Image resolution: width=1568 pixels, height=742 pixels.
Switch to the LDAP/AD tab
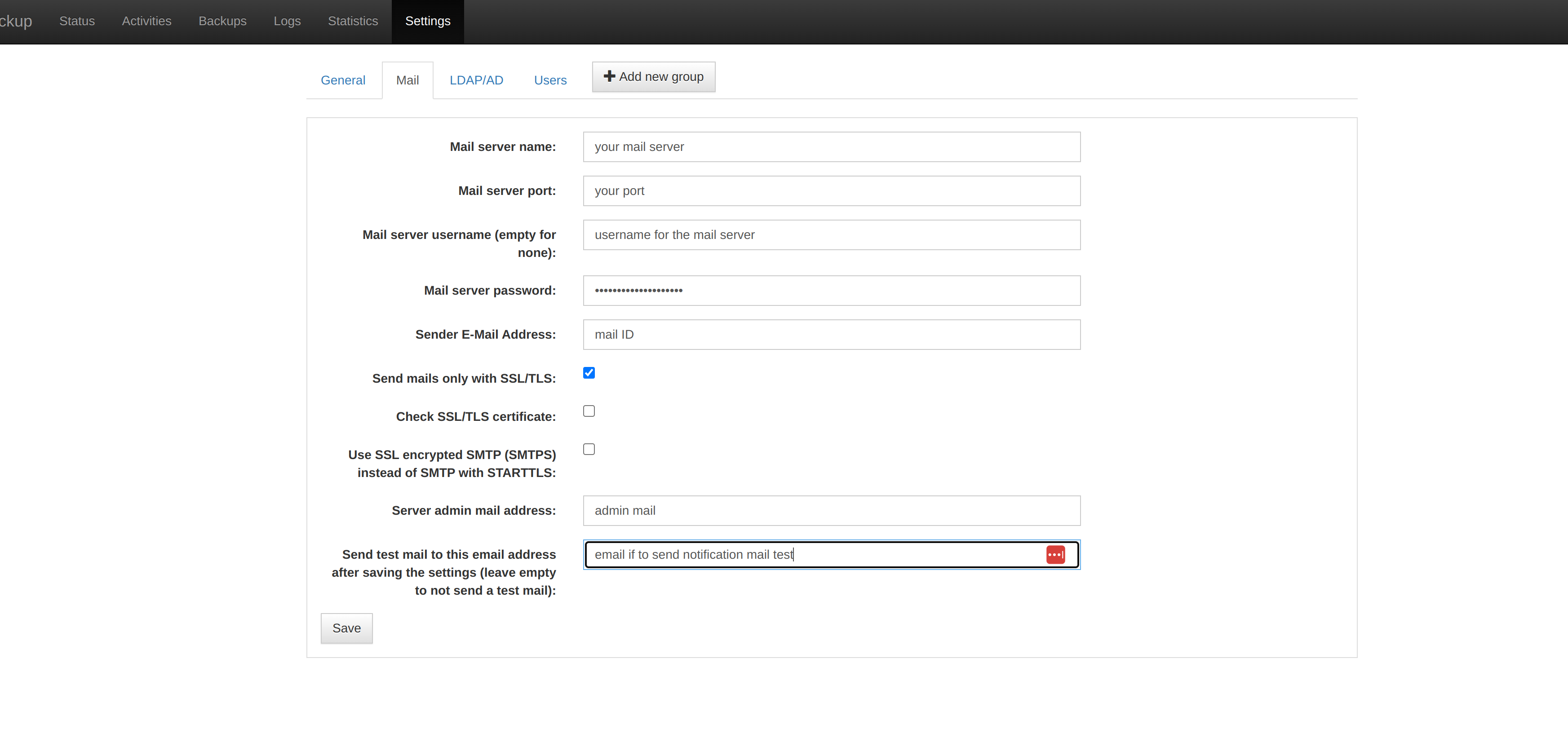point(476,80)
